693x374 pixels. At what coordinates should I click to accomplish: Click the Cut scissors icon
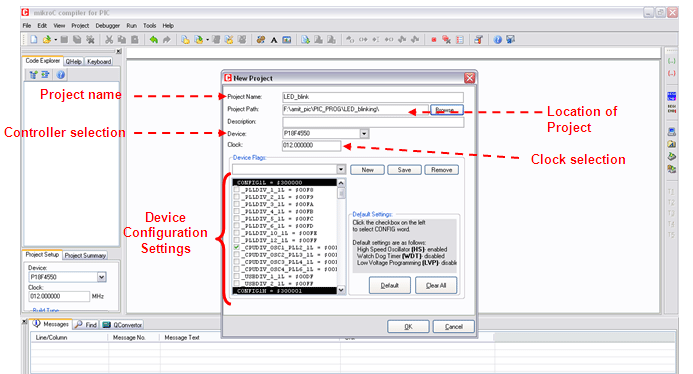coord(109,39)
